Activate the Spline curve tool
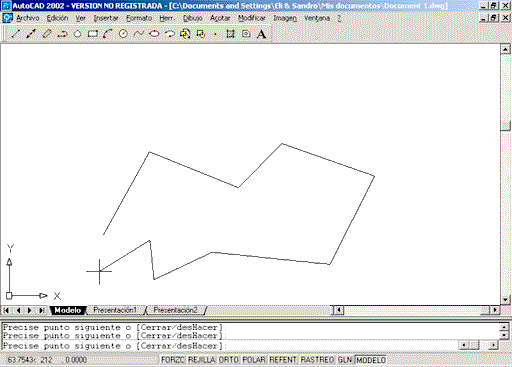 (x=139, y=34)
